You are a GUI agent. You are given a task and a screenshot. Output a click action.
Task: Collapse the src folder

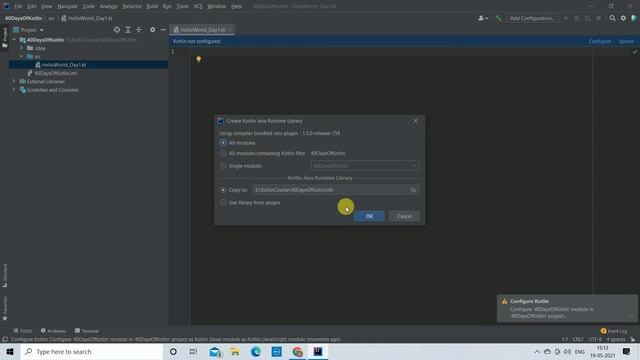[21, 56]
